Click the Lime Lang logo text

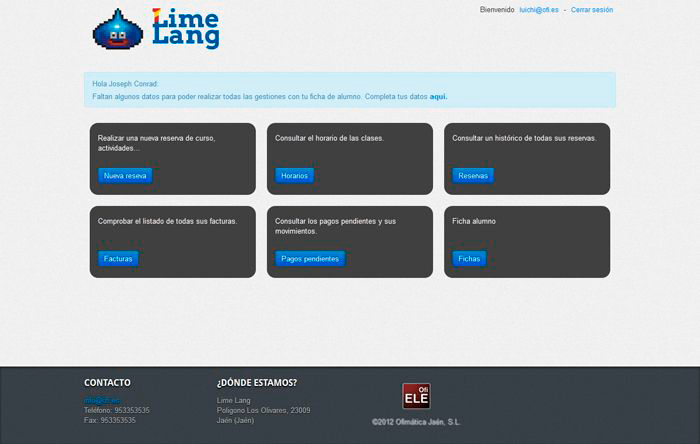coord(186,28)
